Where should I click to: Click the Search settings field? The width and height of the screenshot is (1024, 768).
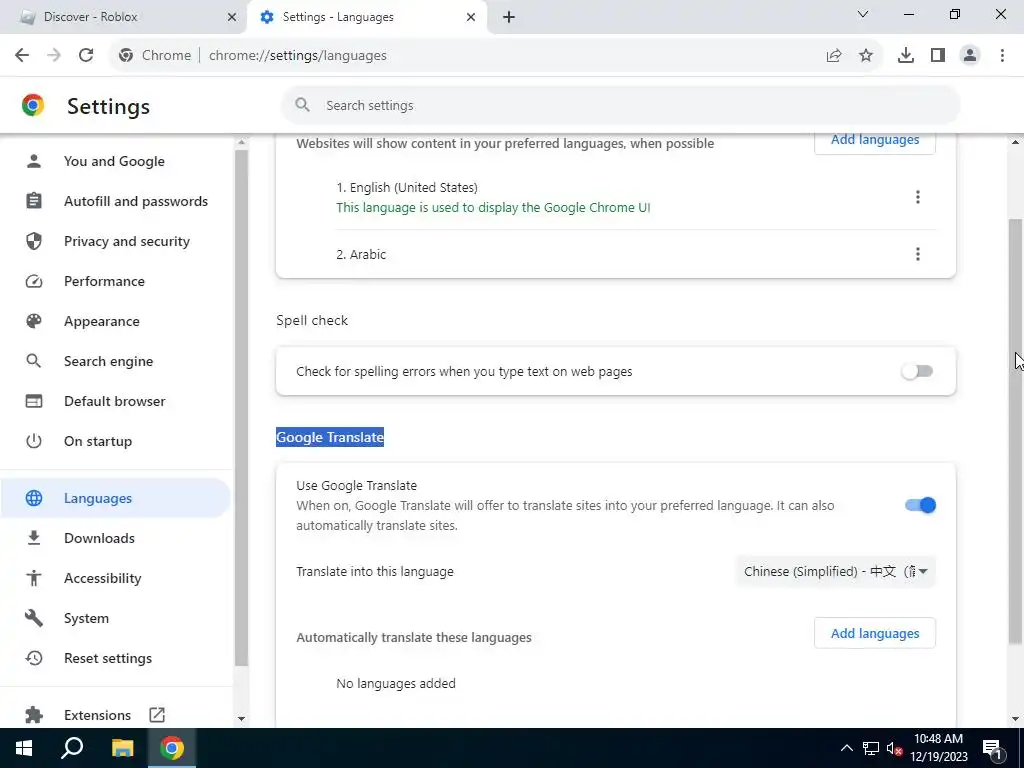[620, 105]
